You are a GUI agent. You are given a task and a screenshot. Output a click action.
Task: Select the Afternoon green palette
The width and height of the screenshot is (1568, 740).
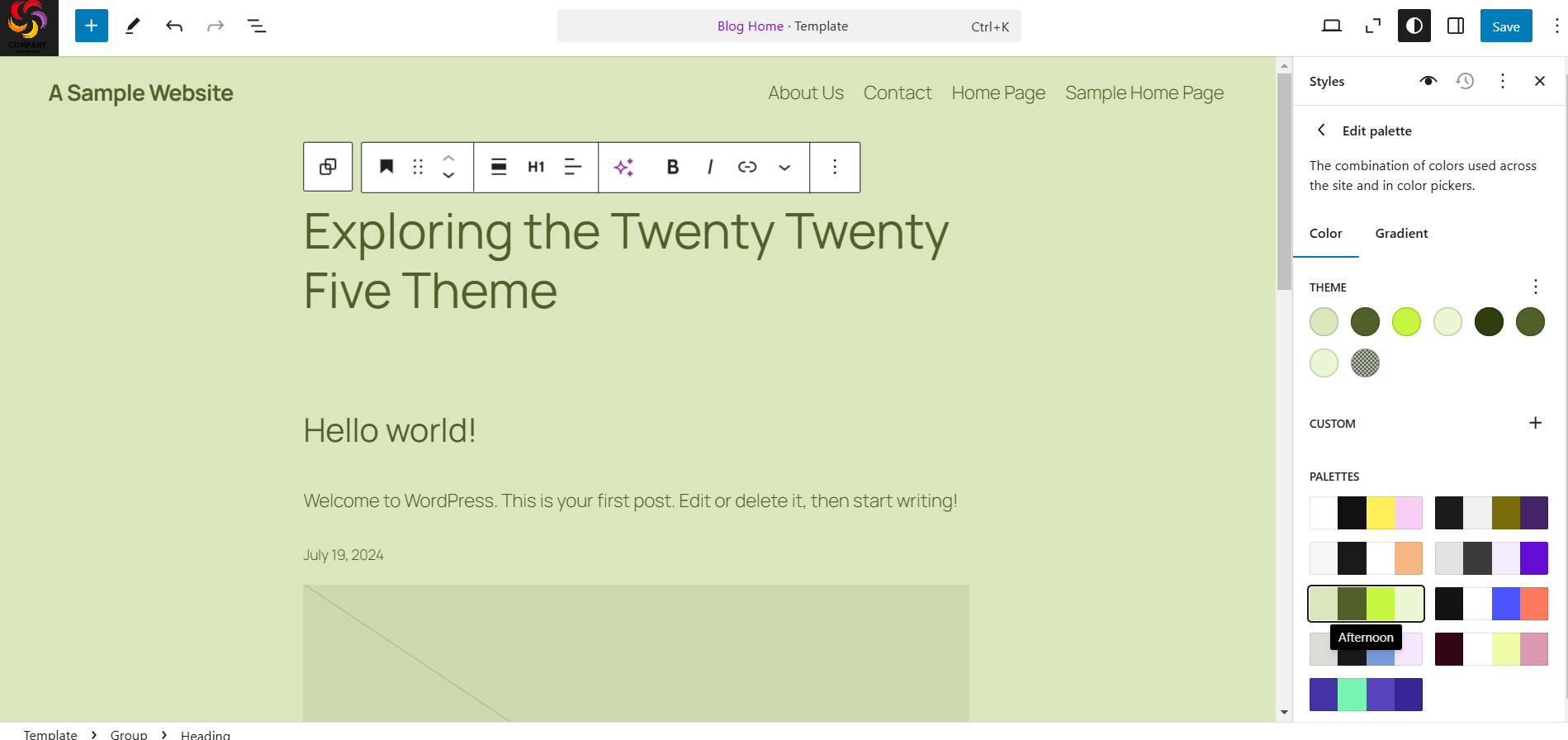[1367, 604]
